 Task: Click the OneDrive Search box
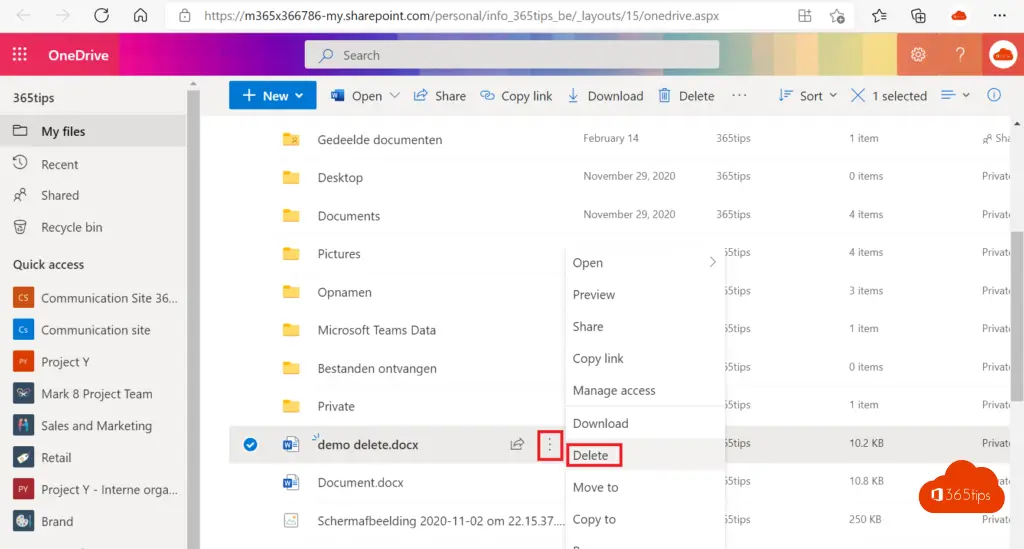[x=512, y=55]
